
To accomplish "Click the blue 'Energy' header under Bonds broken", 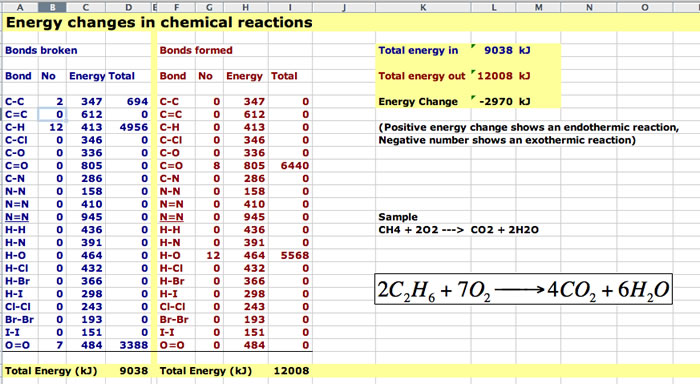I will [x=87, y=76].
